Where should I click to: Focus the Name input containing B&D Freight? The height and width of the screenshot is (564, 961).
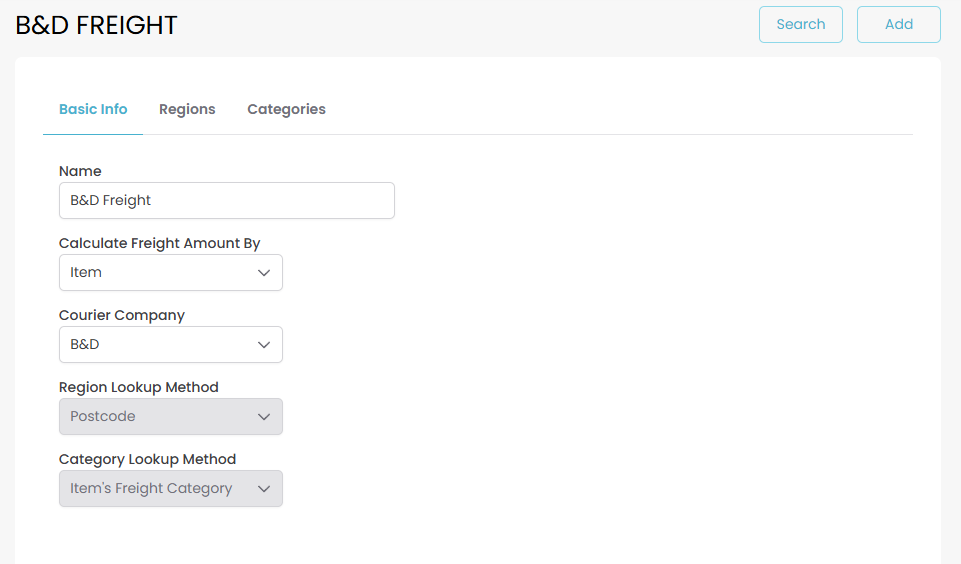coord(226,200)
